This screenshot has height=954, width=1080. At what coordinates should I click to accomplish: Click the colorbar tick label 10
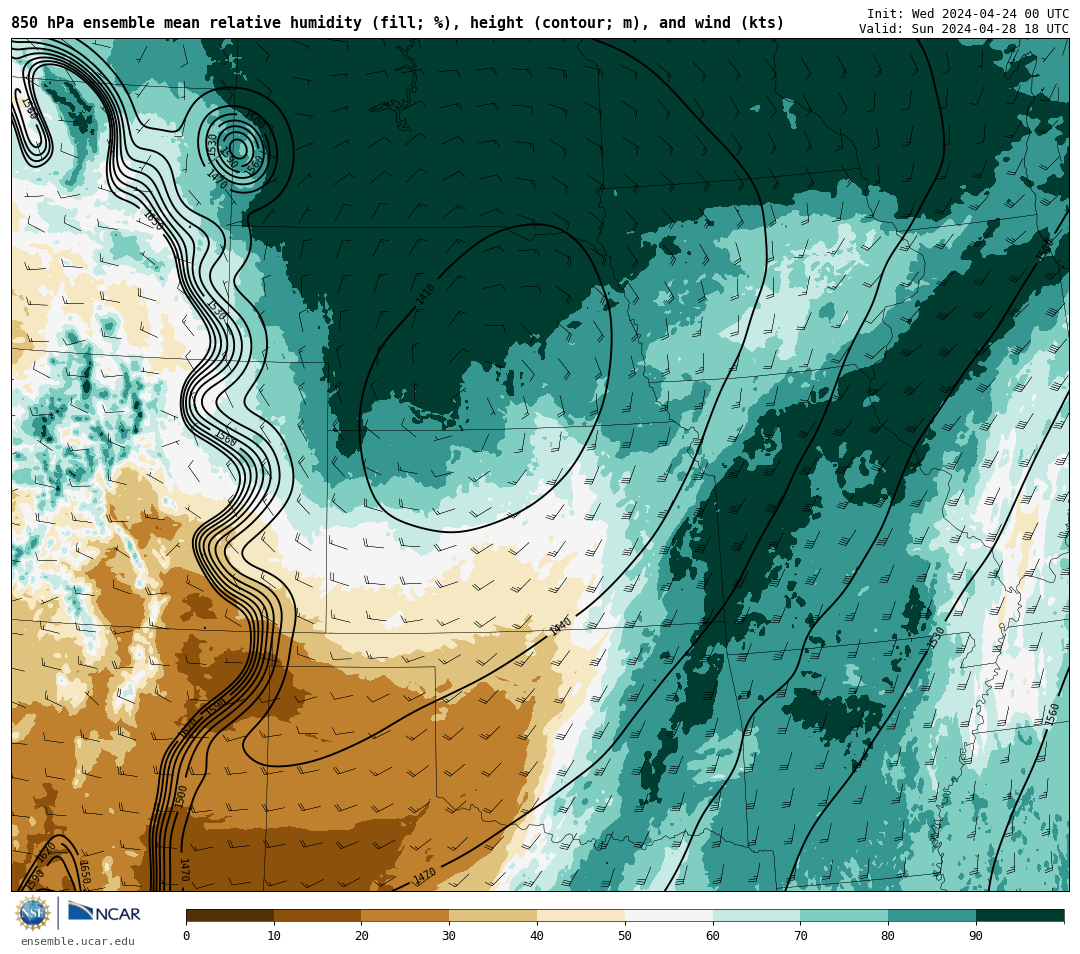coord(274,935)
